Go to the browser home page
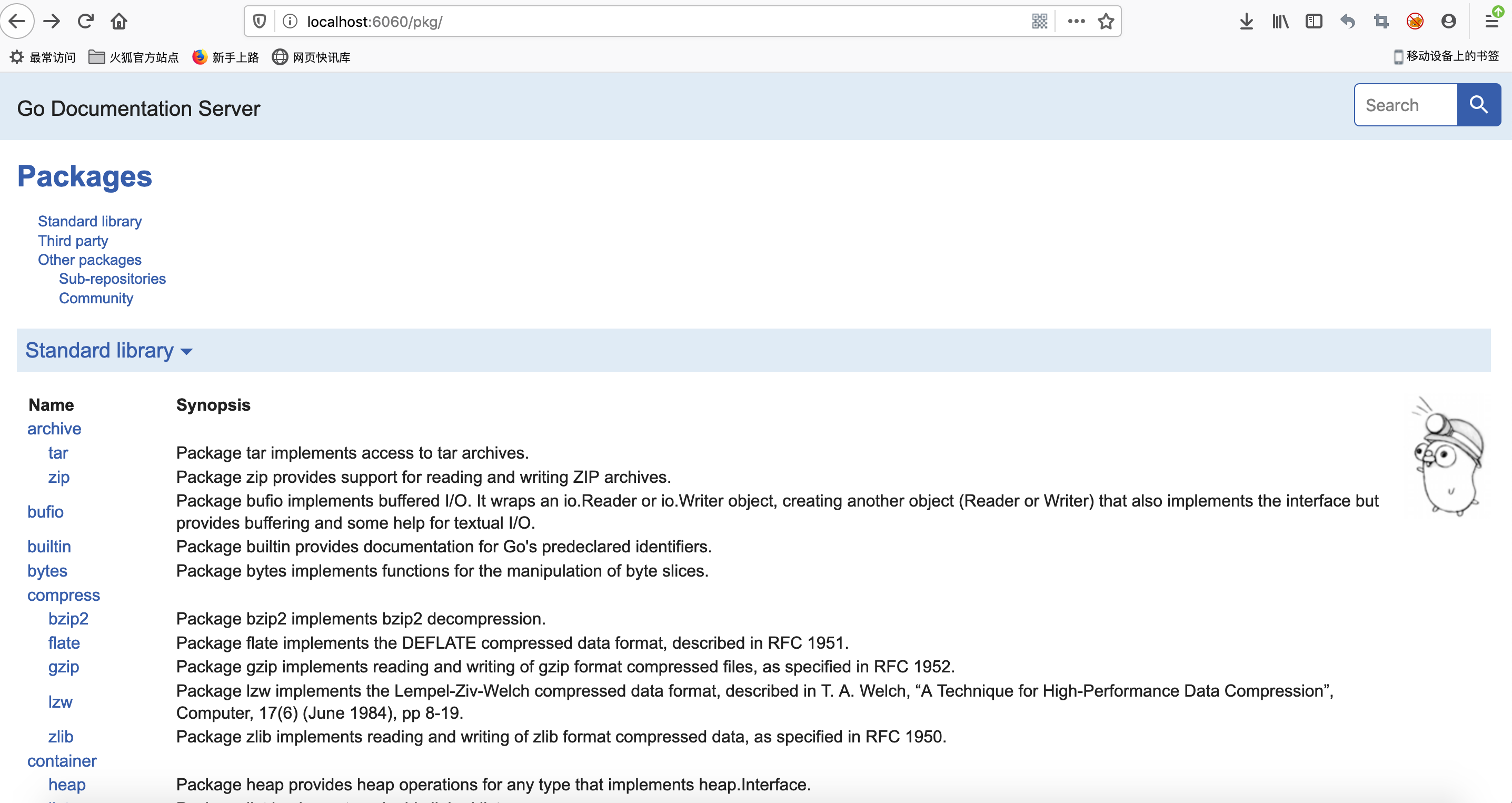Viewport: 1512px width, 803px height. (119, 22)
